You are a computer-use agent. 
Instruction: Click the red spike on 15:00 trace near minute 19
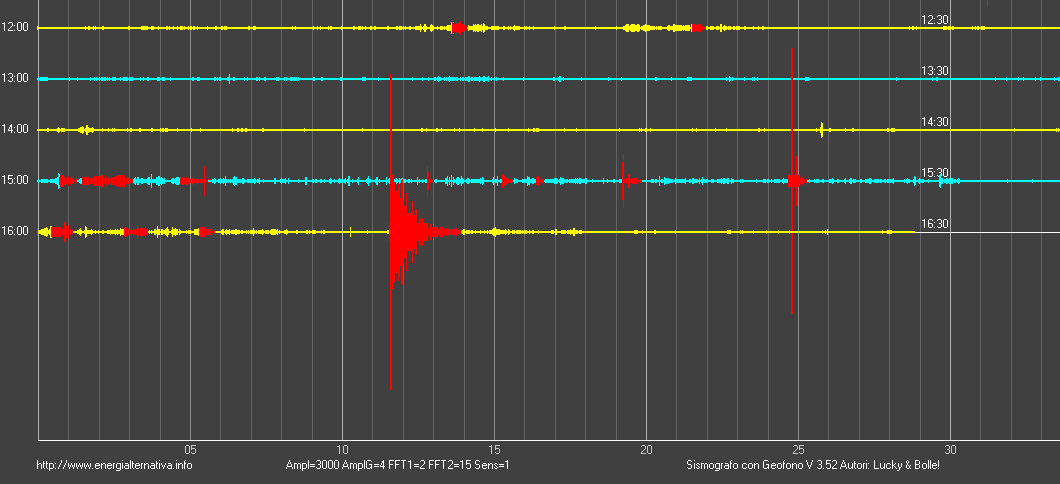623,180
